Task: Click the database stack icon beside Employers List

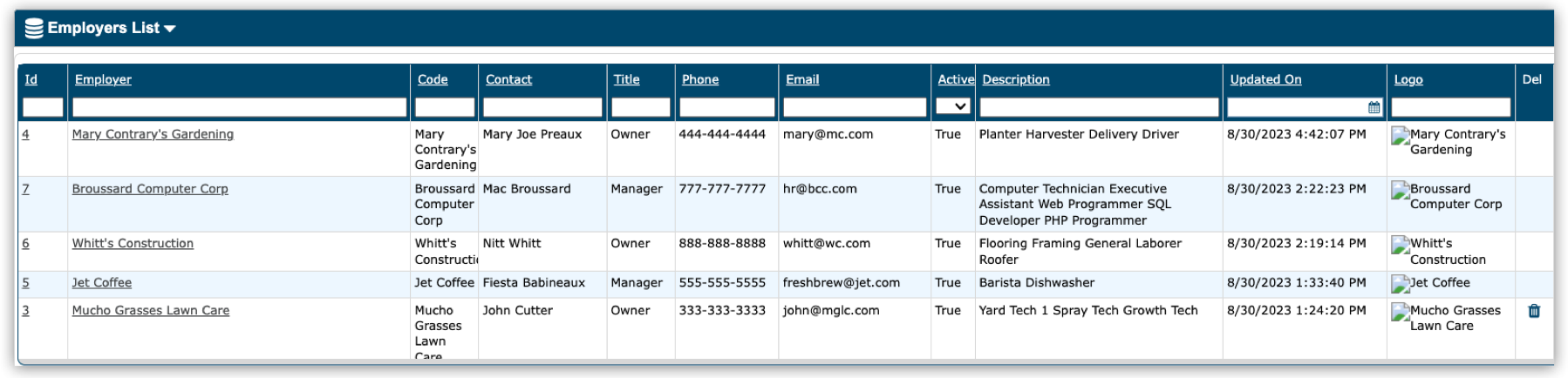Action: coord(34,29)
